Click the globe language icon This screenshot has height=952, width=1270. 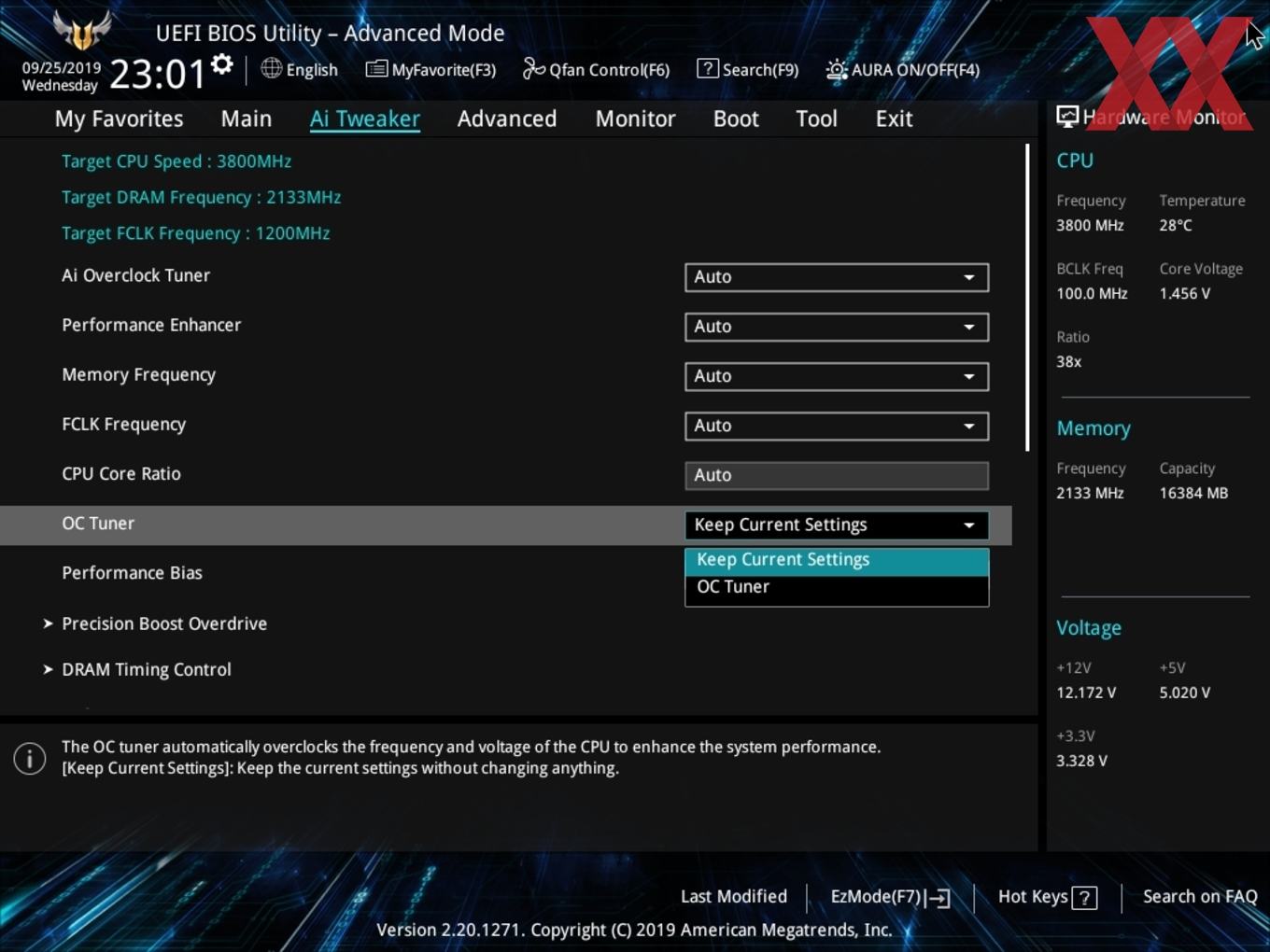pyautogui.click(x=271, y=68)
